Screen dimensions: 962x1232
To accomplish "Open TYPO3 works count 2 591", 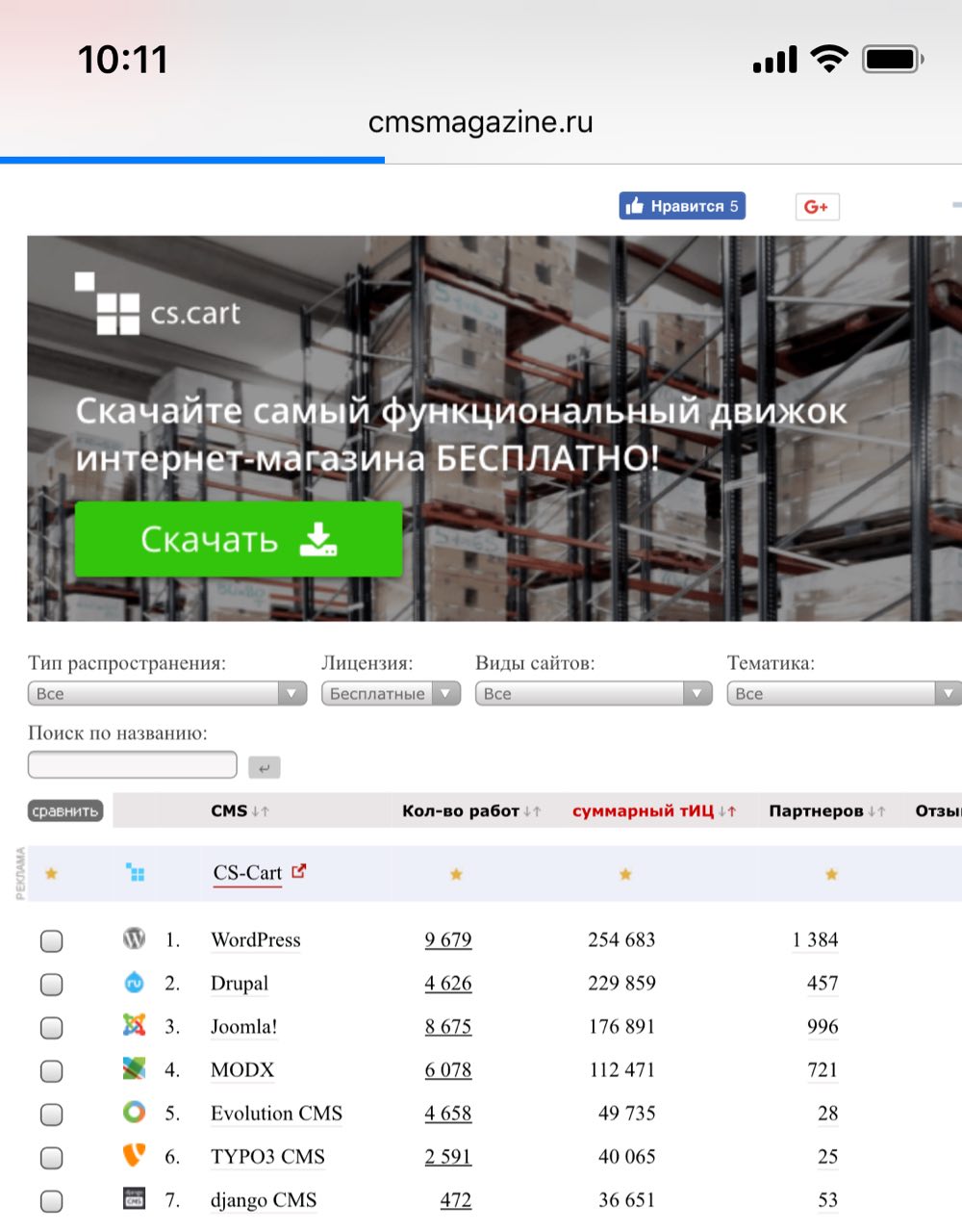I will point(448,1157).
